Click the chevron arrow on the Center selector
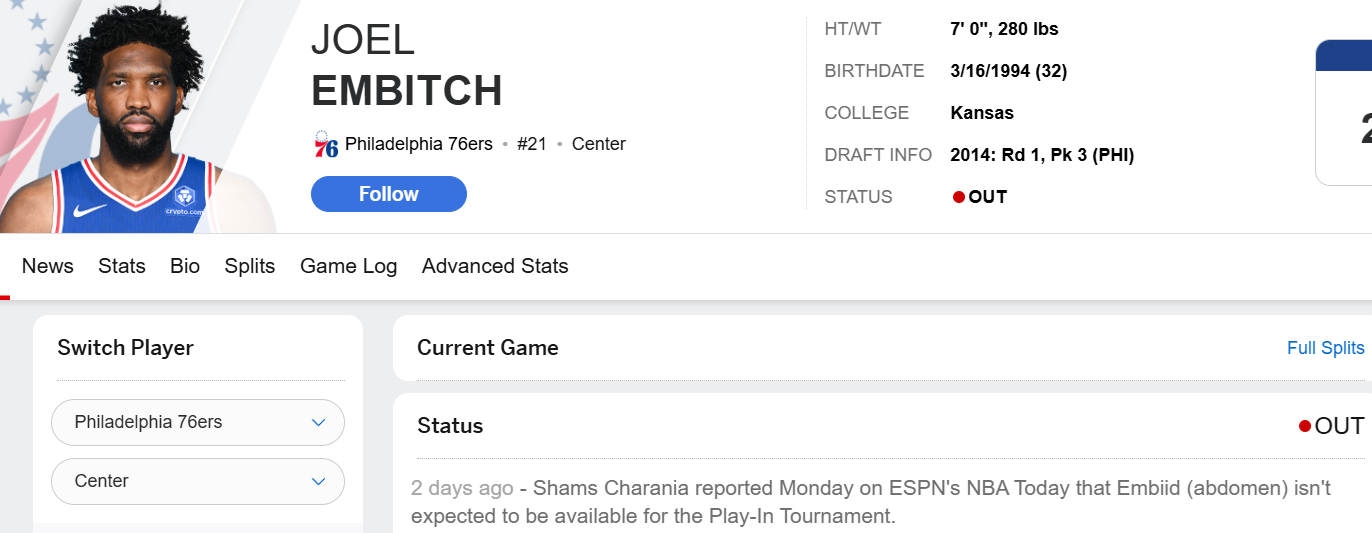This screenshot has height=533, width=1372. click(318, 481)
